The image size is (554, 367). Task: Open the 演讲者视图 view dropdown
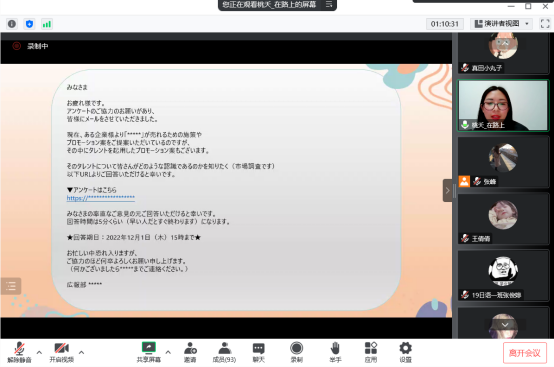tap(502, 24)
